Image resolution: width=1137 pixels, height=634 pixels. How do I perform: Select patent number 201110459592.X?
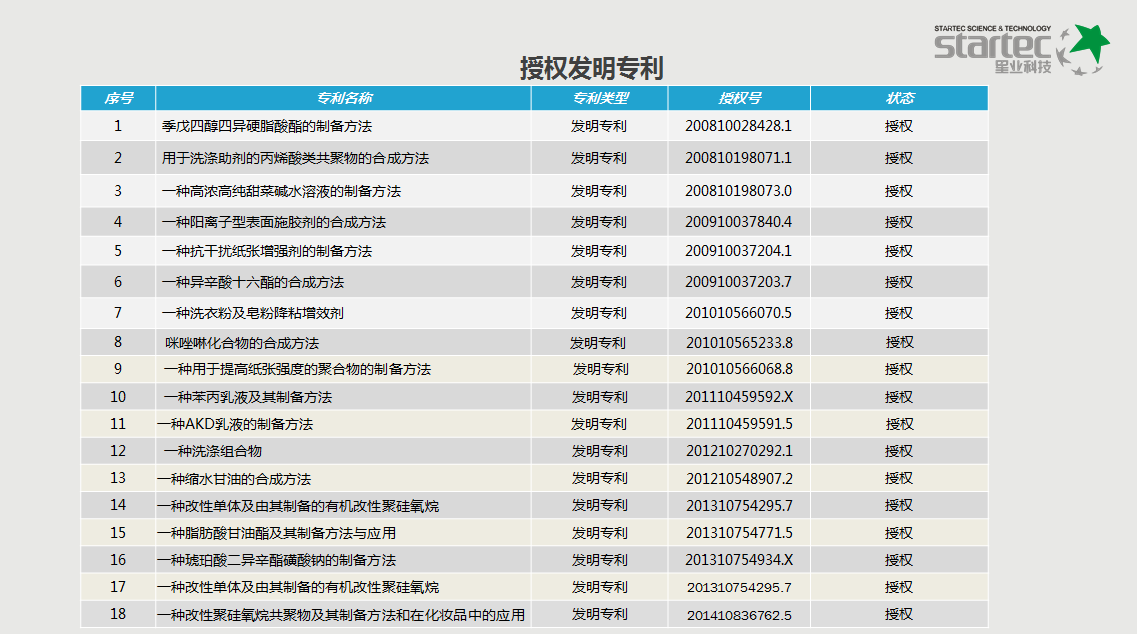coord(739,397)
